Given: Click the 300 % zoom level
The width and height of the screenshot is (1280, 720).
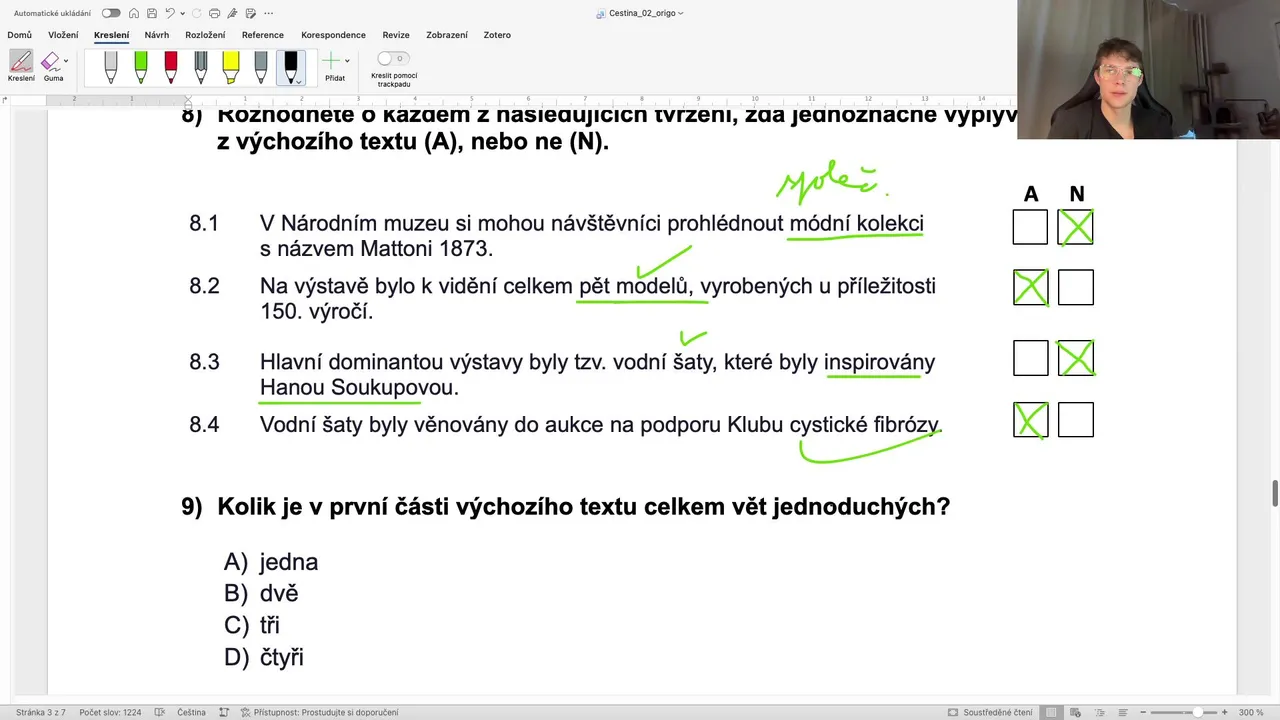Looking at the screenshot, I should point(1252,712).
